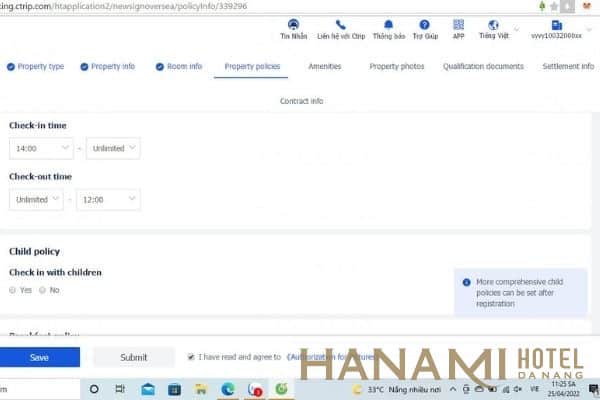Open the check-in Unlimited end time dropdown

click(x=113, y=148)
